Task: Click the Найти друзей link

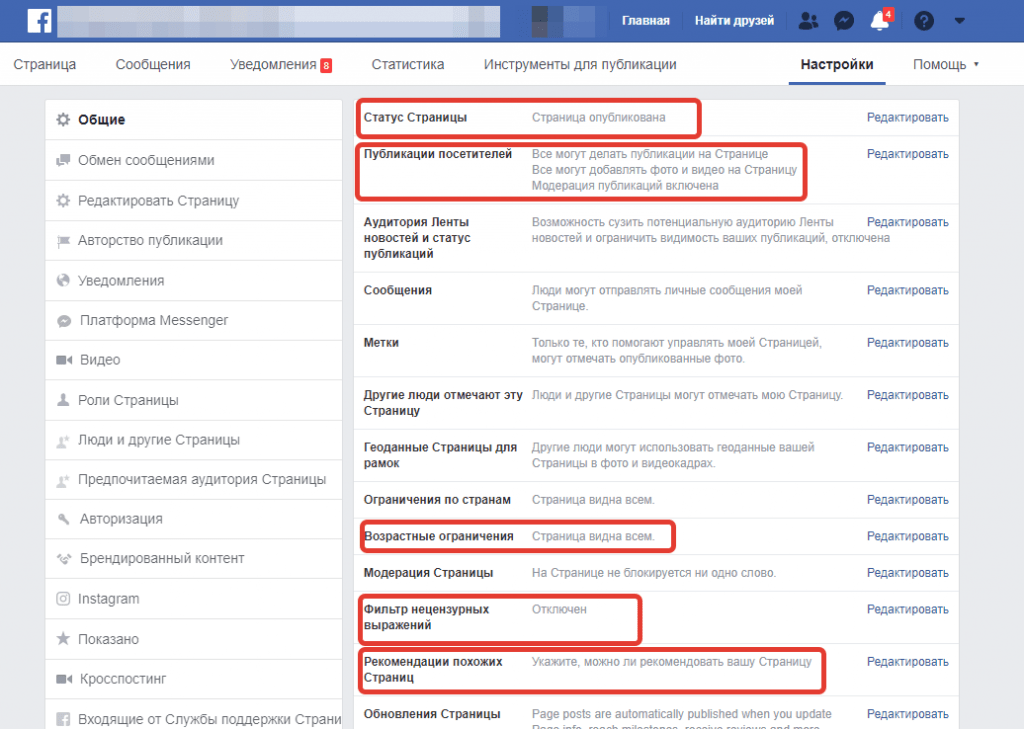Action: point(734,21)
